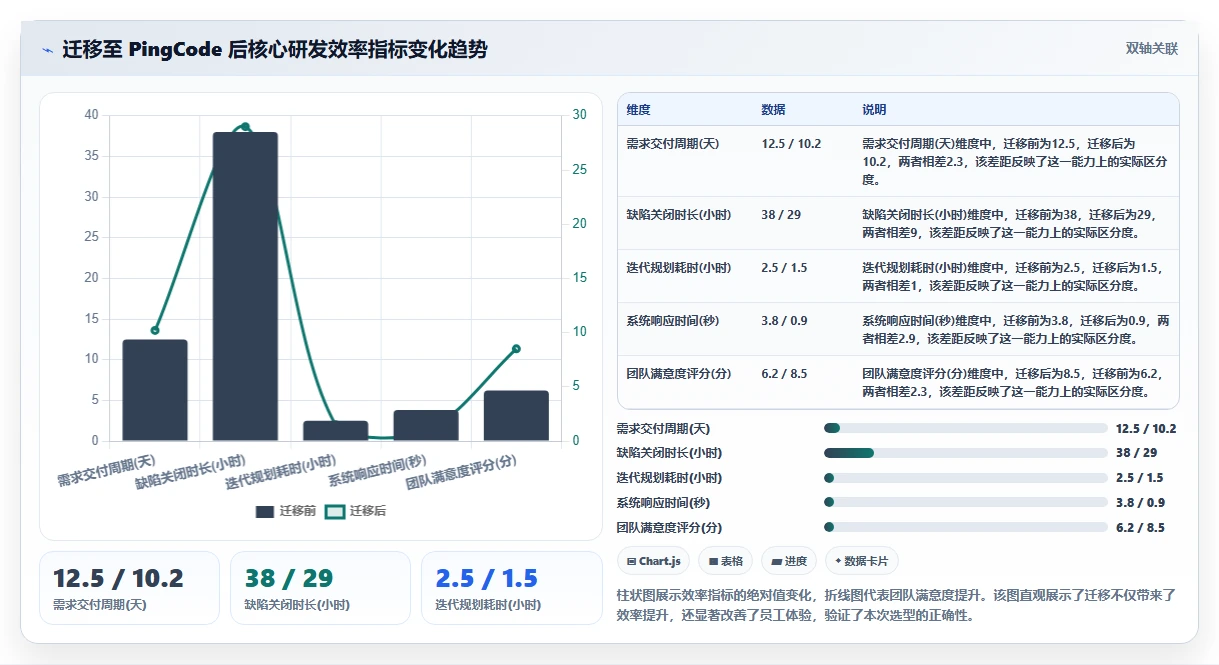The height and width of the screenshot is (665, 1219).
Task: Click the 说明 column header
Action: pos(874,110)
